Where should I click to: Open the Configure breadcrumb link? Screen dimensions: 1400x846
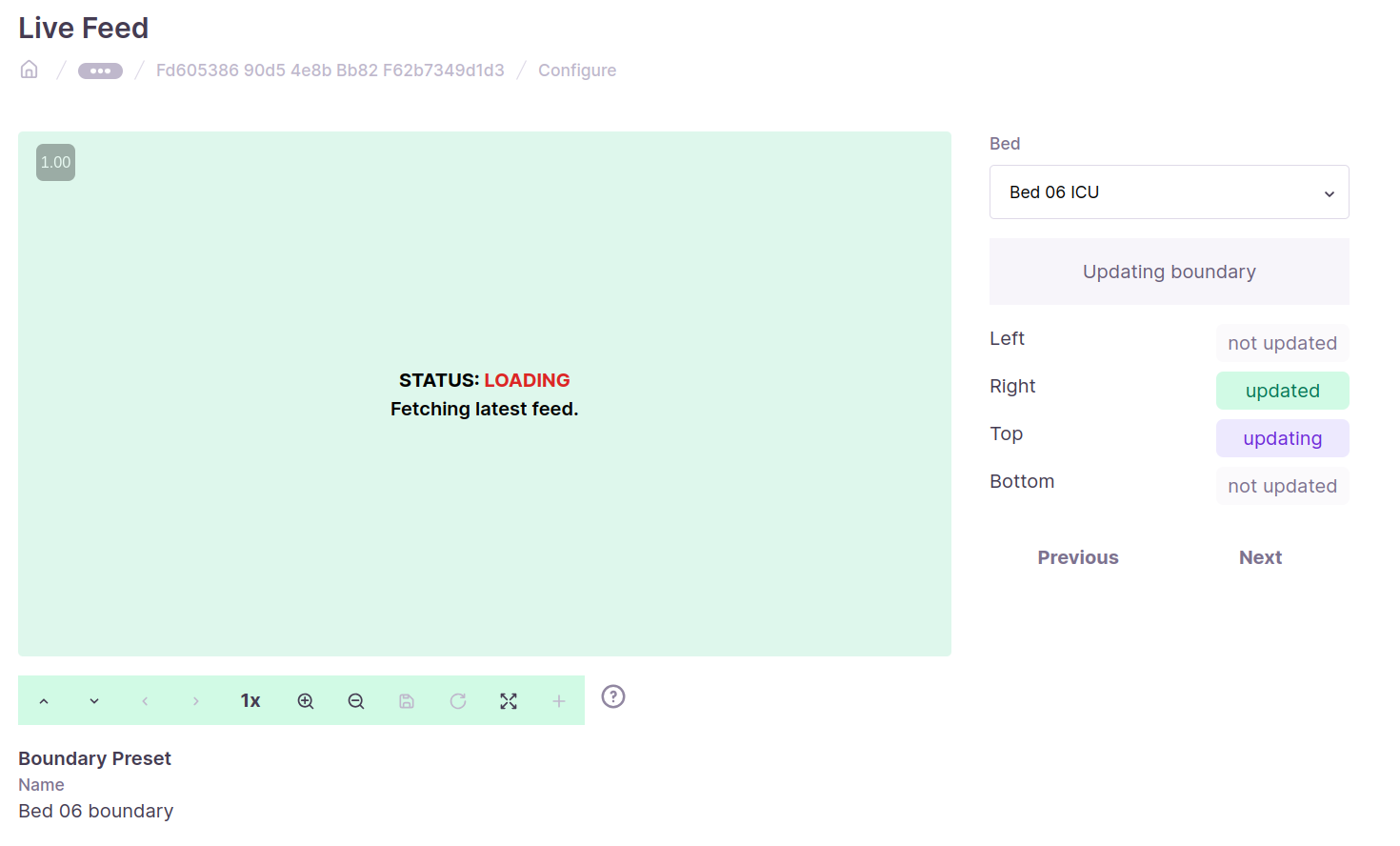[576, 70]
